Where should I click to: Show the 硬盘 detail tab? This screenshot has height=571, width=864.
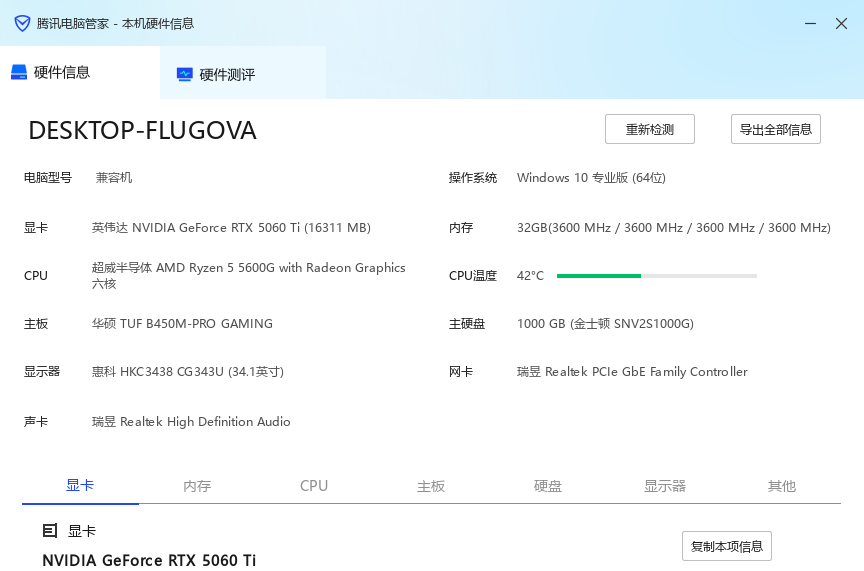pos(548,486)
